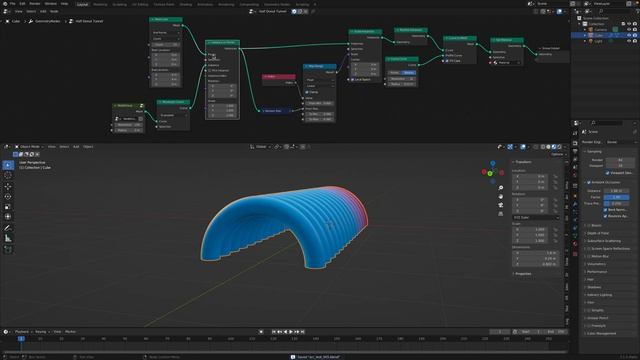Open the Object Mode dropdown
640x360 pixels.
[30, 147]
